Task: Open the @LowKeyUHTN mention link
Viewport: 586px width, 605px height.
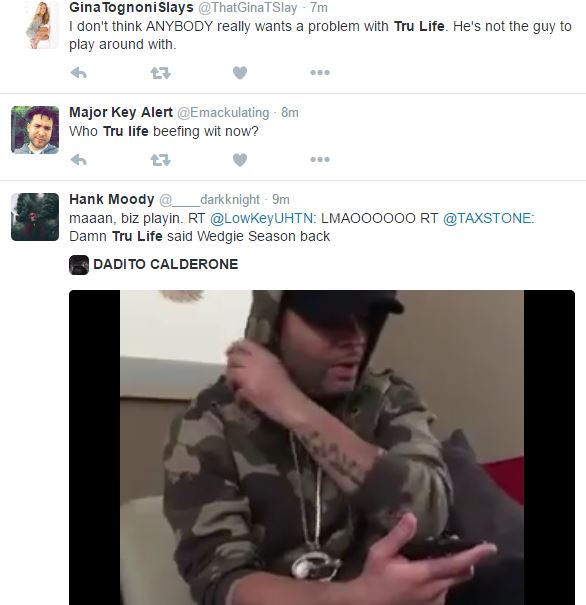Action: 262,218
